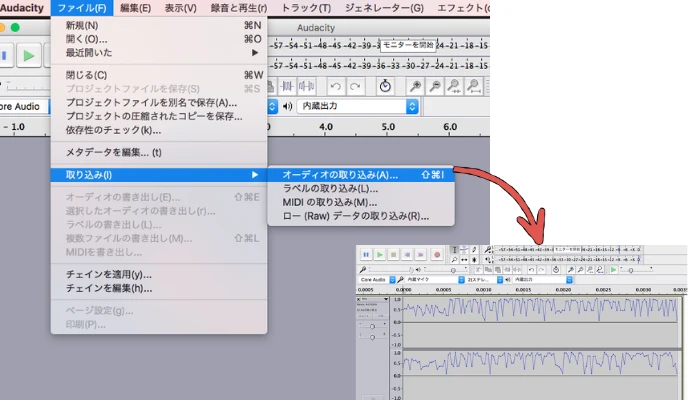The height and width of the screenshot is (400, 700).
Task: Click Stop in the small Audacity window
Action: click(x=393, y=254)
